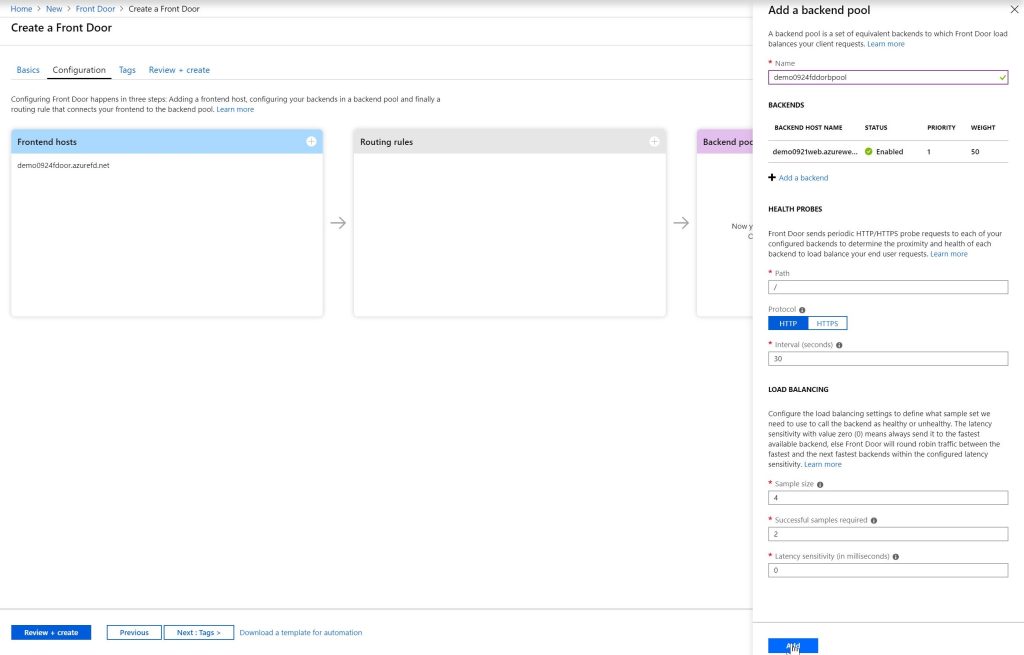This screenshot has height=655, width=1024.
Task: Show info tooltip for Successful samples required
Action: [874, 520]
